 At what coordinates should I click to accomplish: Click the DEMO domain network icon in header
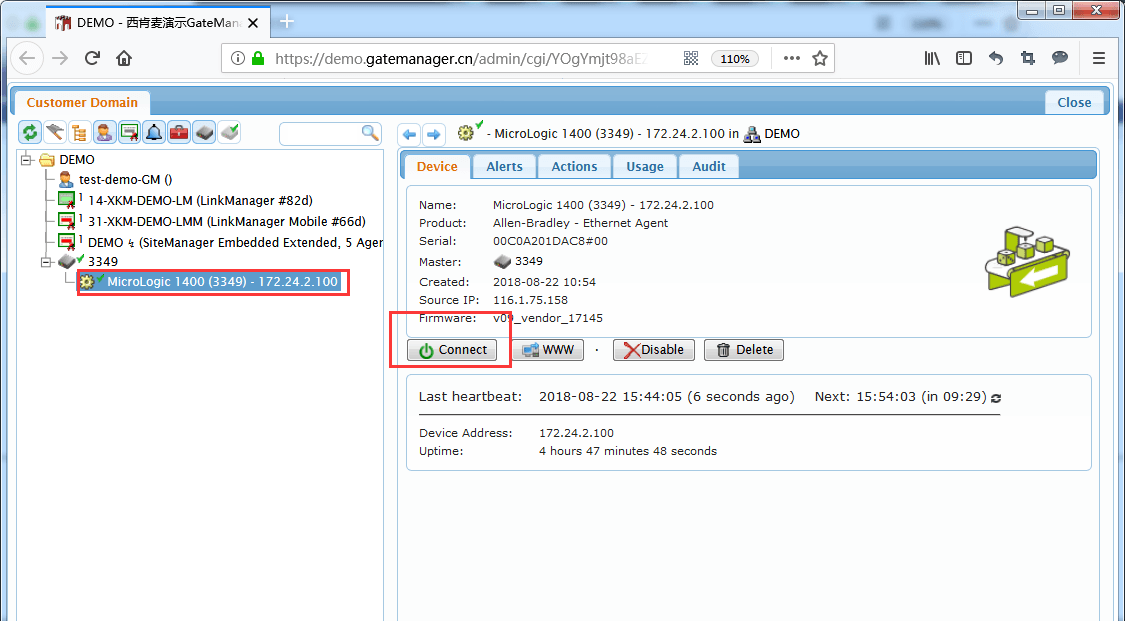pos(752,134)
